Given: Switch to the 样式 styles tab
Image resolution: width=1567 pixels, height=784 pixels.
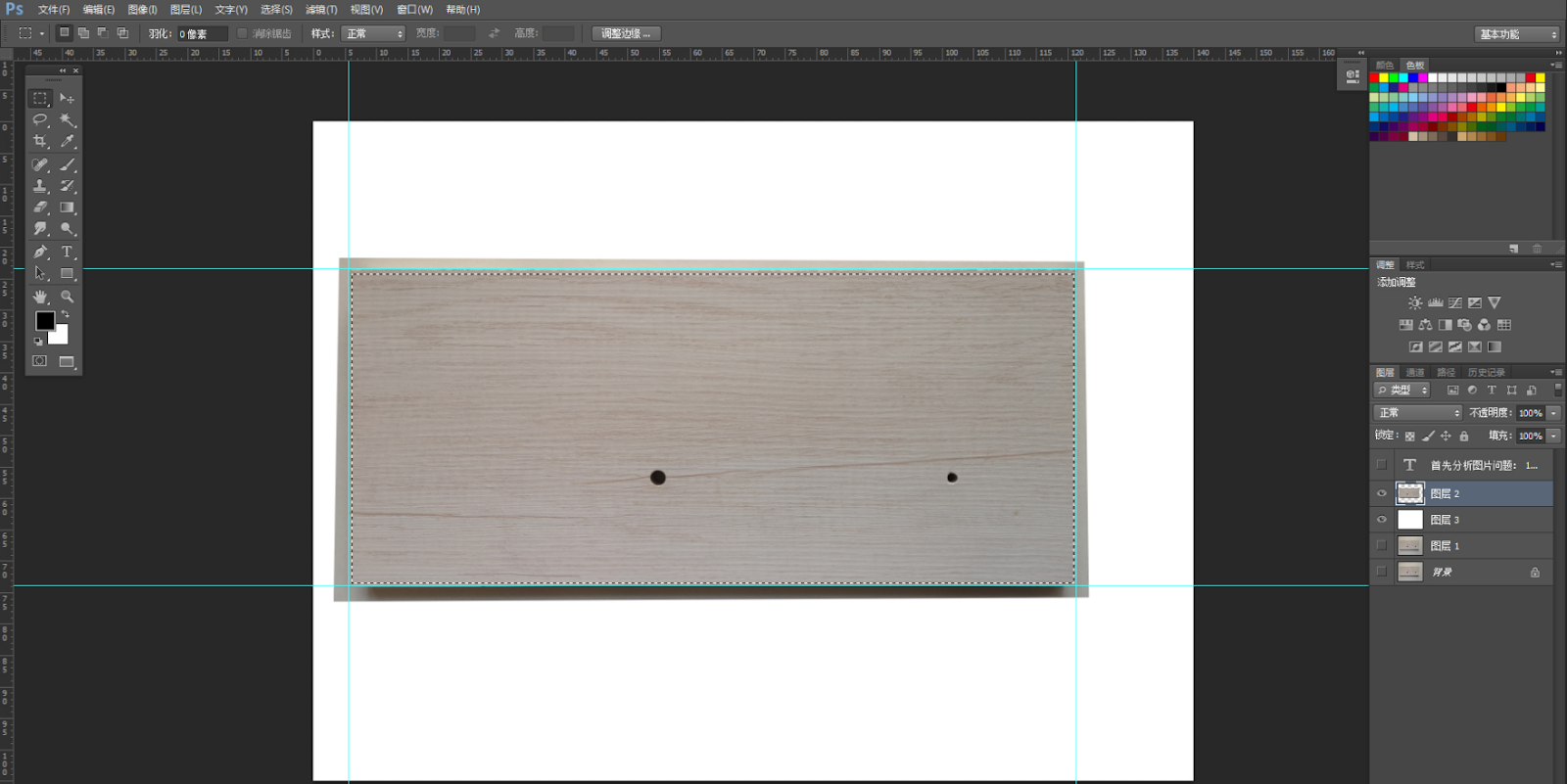Looking at the screenshot, I should click(x=1415, y=265).
